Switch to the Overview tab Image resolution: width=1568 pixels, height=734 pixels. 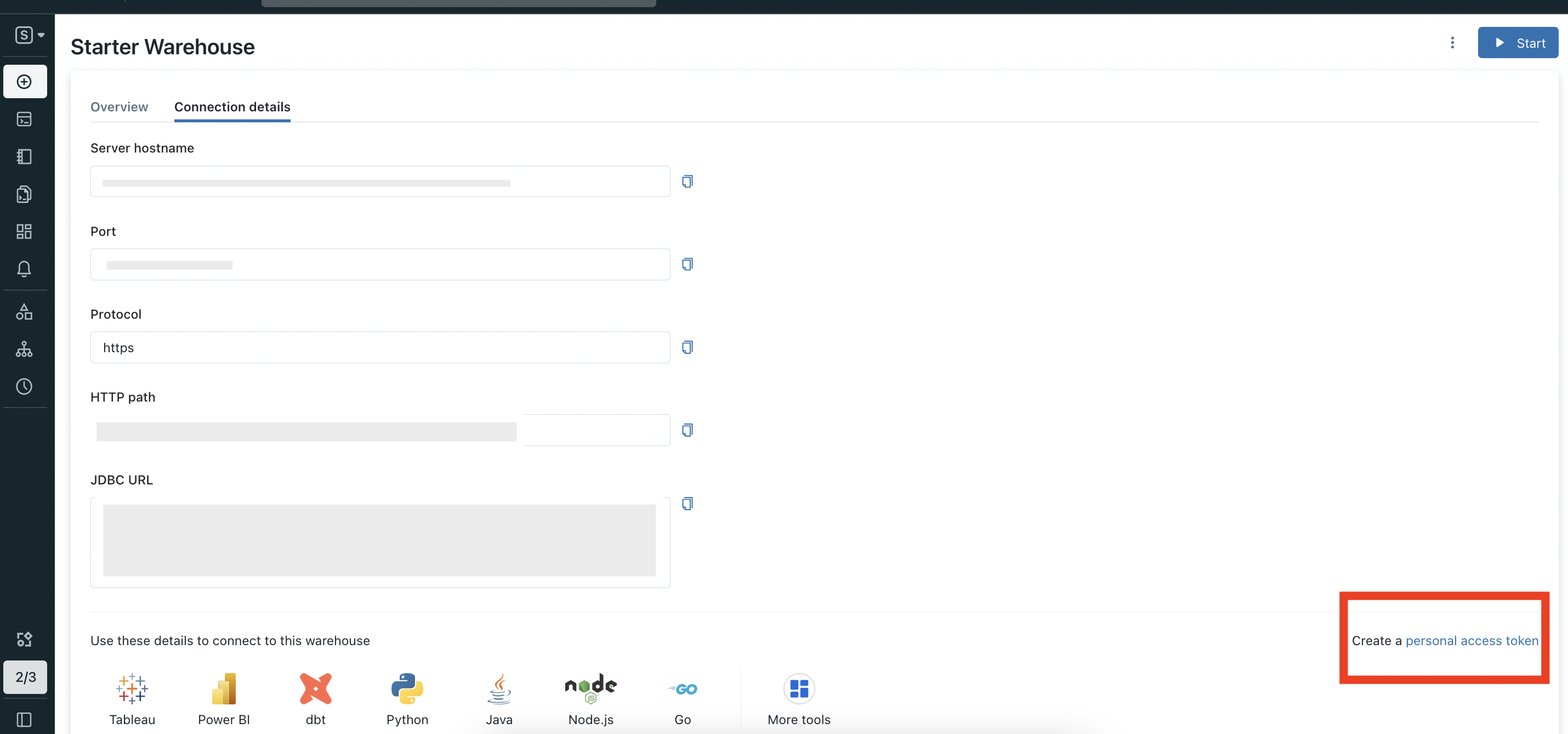point(120,106)
